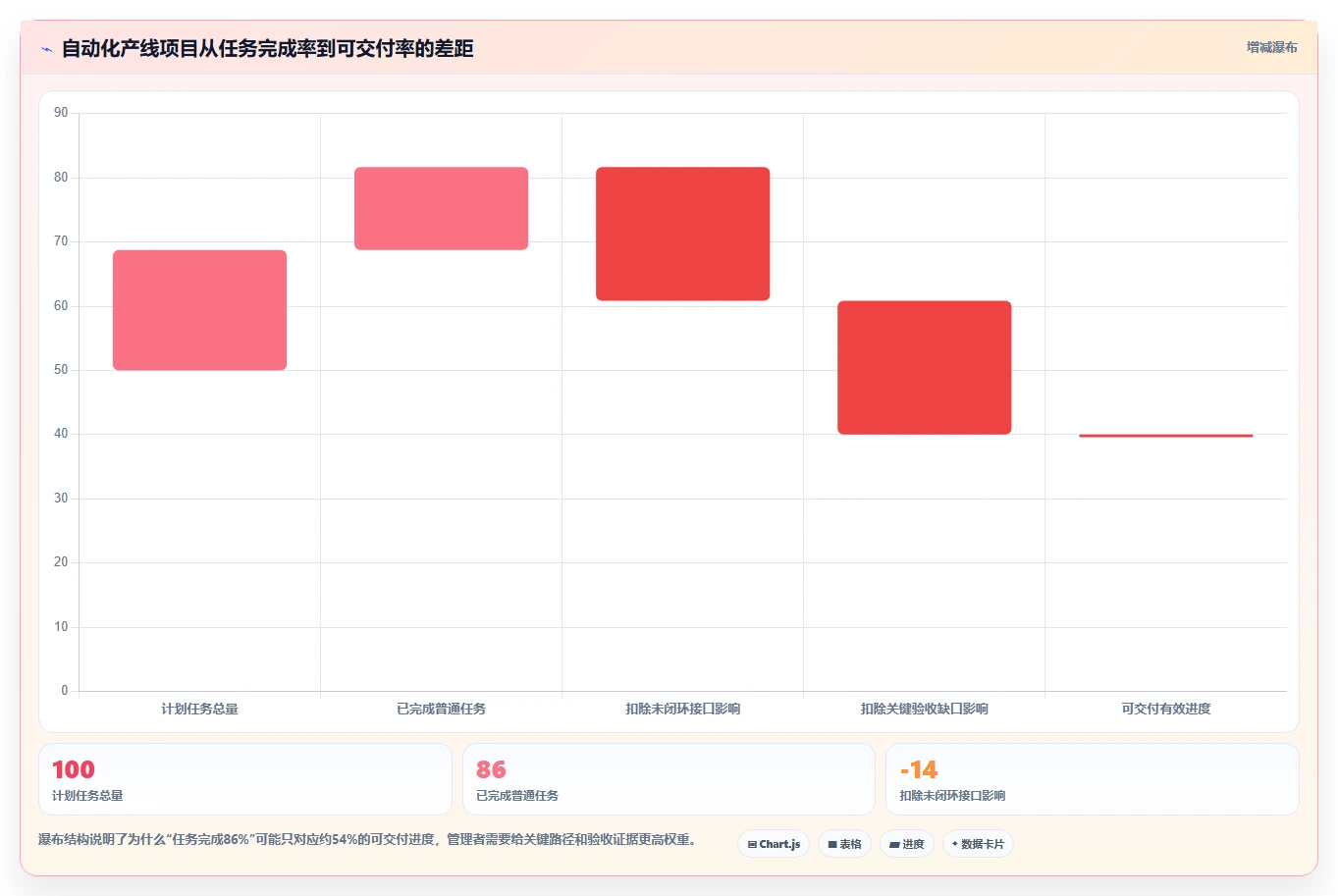Image resolution: width=1338 pixels, height=896 pixels.
Task: Select the 数据卡片 tag chip
Action: point(978,844)
